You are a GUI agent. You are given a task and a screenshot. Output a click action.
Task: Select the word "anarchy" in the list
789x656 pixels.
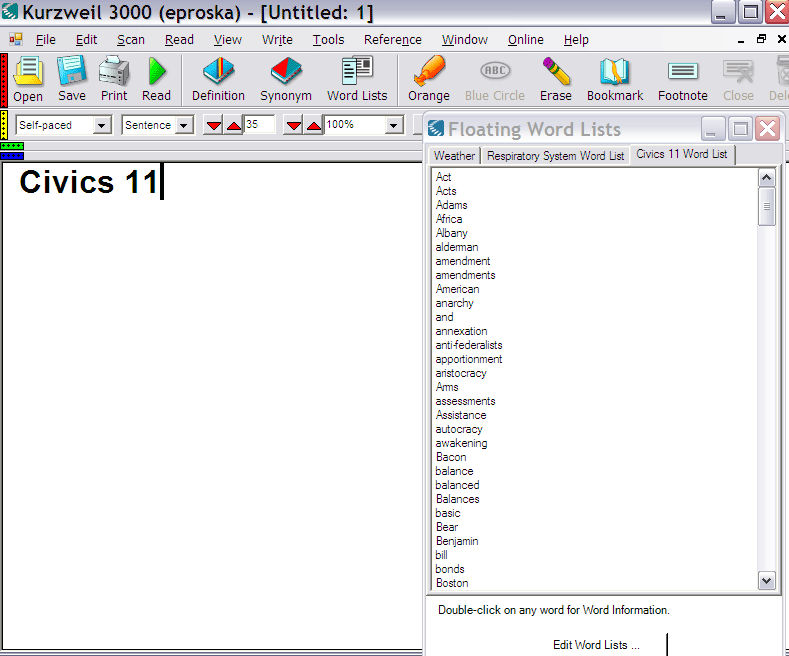click(x=454, y=303)
